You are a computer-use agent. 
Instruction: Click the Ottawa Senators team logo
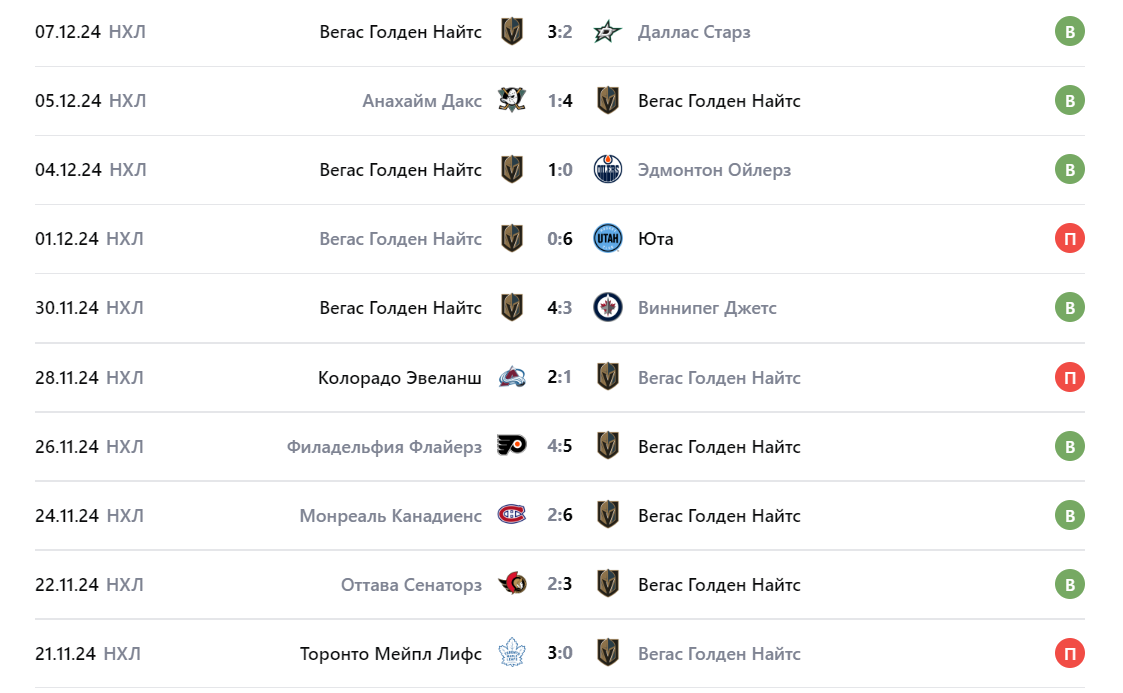512,584
